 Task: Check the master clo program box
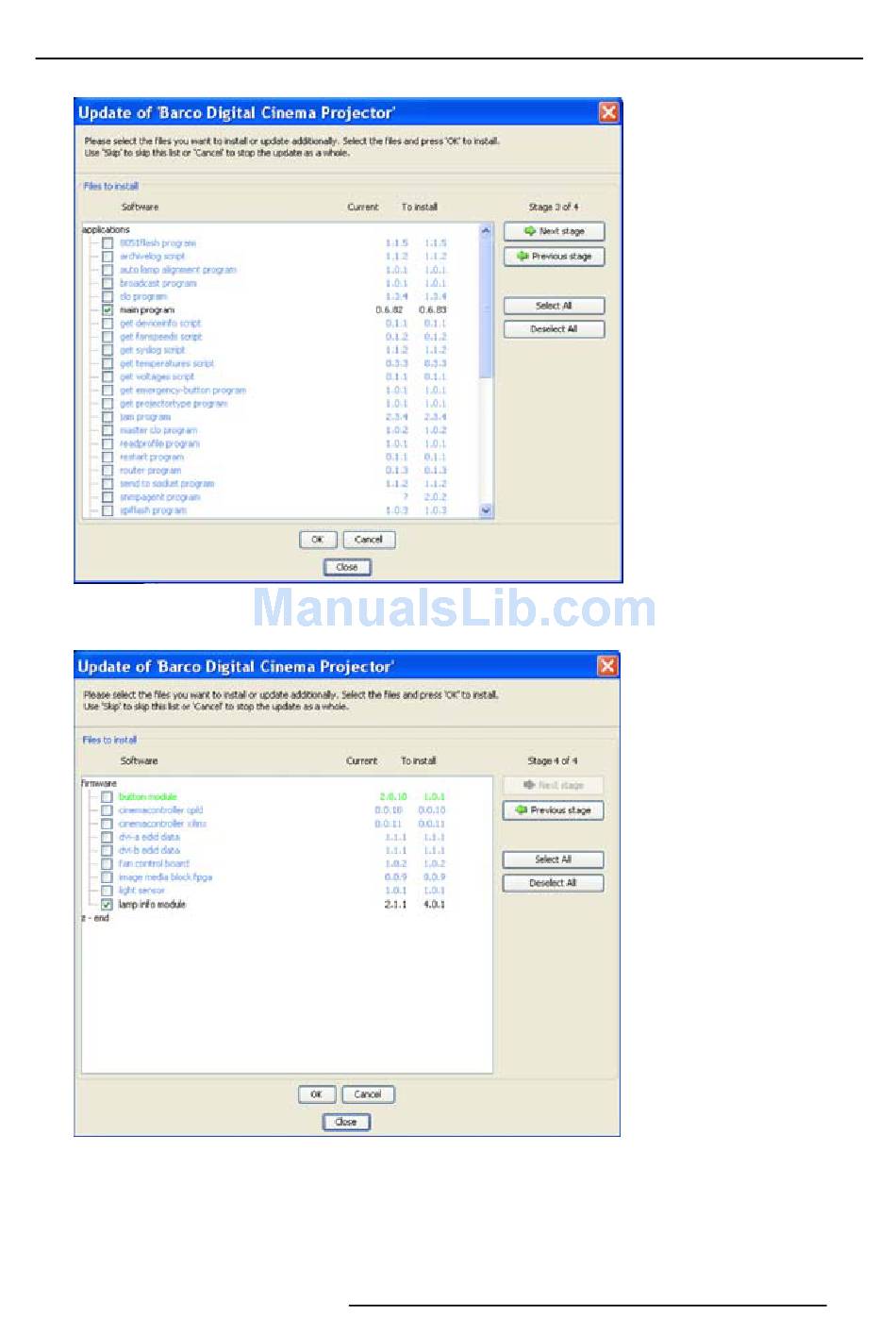coord(108,430)
